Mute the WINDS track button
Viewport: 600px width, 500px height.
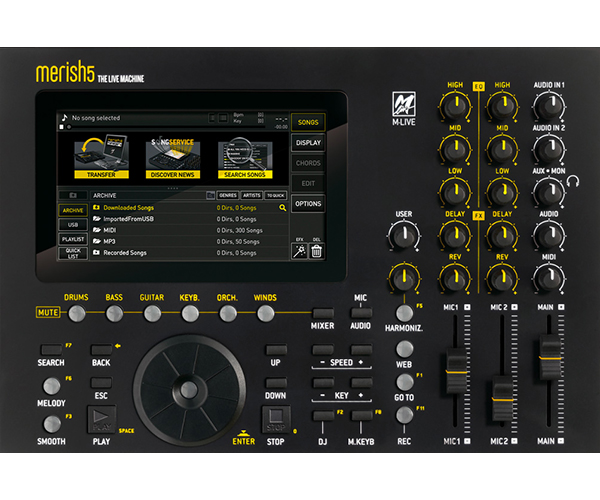click(266, 314)
